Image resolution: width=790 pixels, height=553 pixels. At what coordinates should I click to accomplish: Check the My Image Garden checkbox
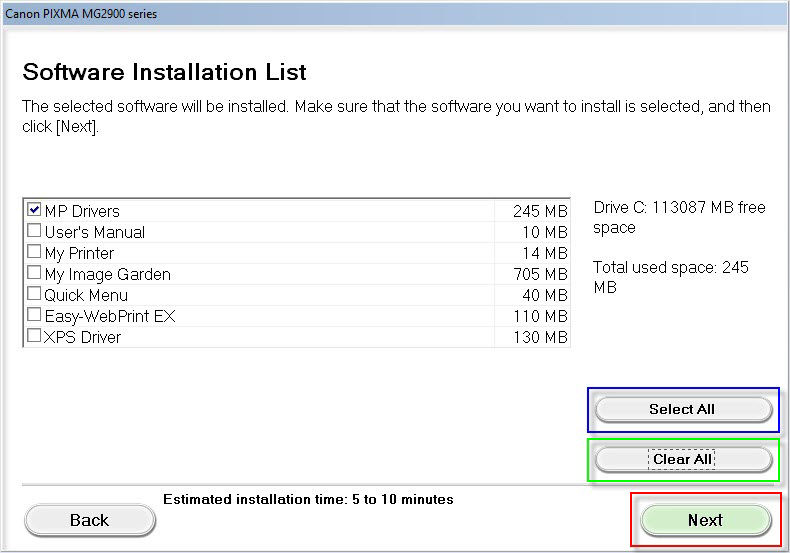click(34, 273)
